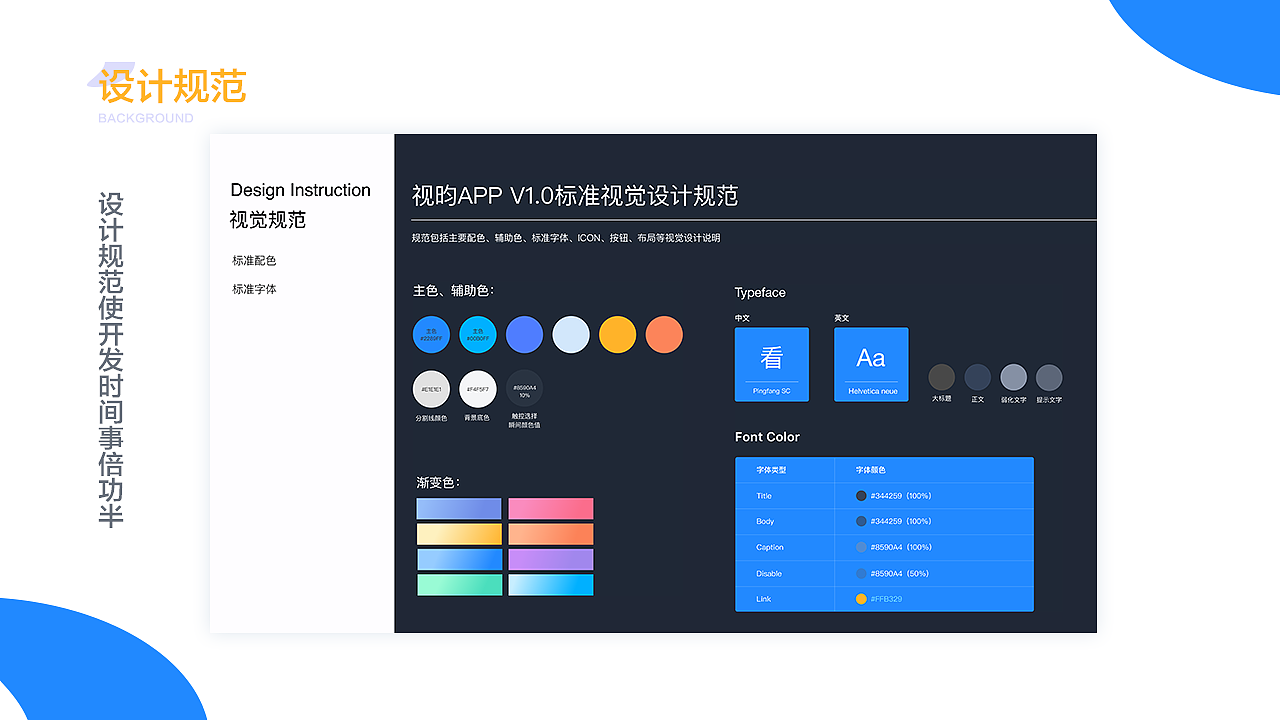Click the color dot in Disable row
This screenshot has height=720, width=1280.
(x=861, y=573)
